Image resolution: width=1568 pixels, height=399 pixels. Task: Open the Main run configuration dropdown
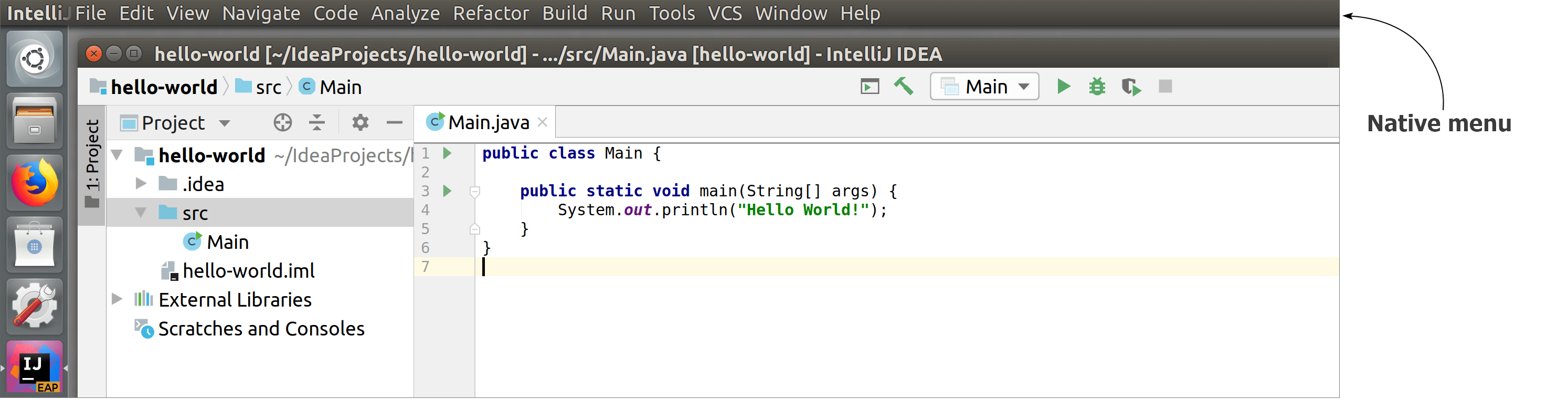coord(984,87)
